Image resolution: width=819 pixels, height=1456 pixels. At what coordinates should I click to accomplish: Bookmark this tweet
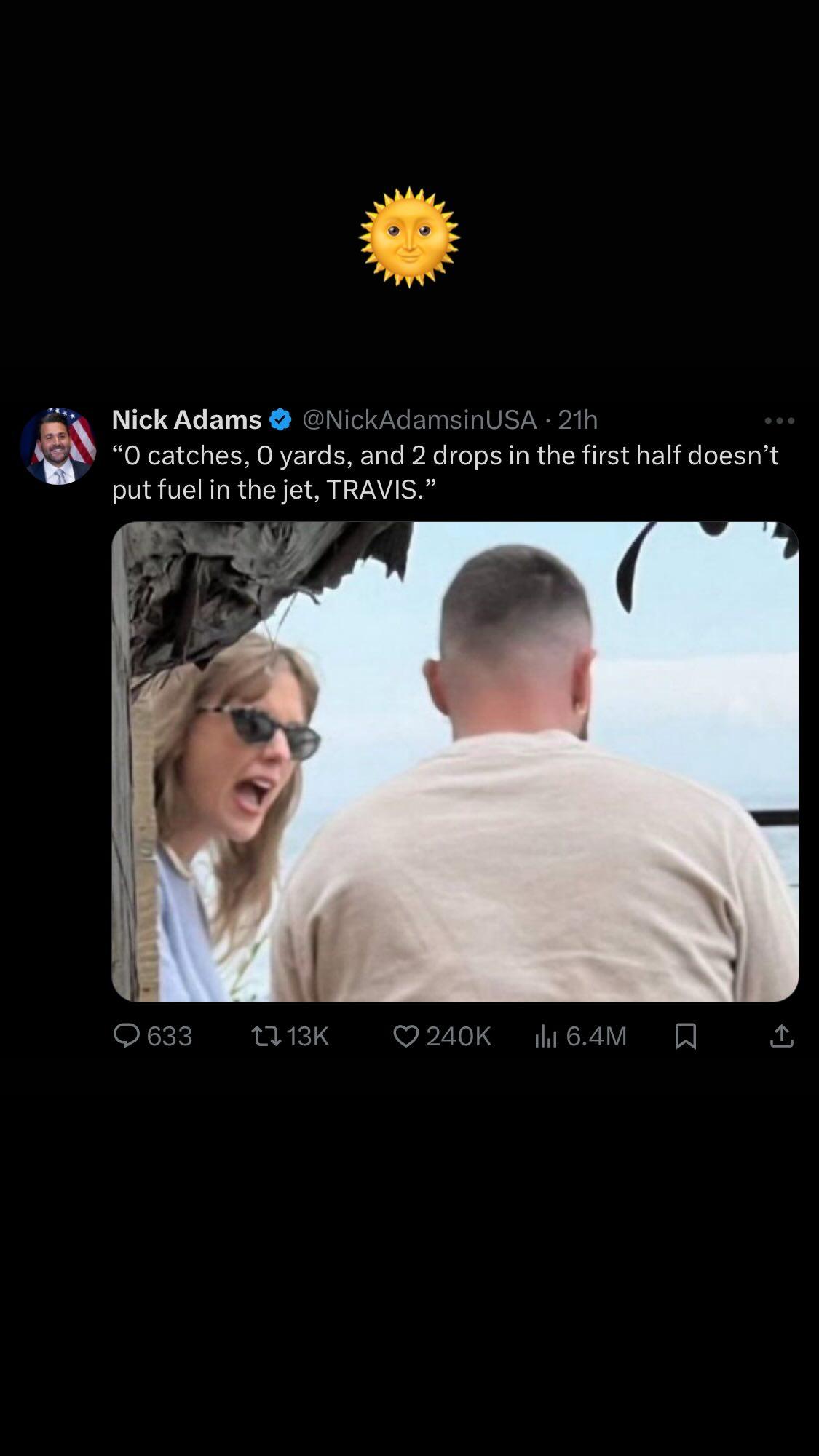pos(686,1036)
